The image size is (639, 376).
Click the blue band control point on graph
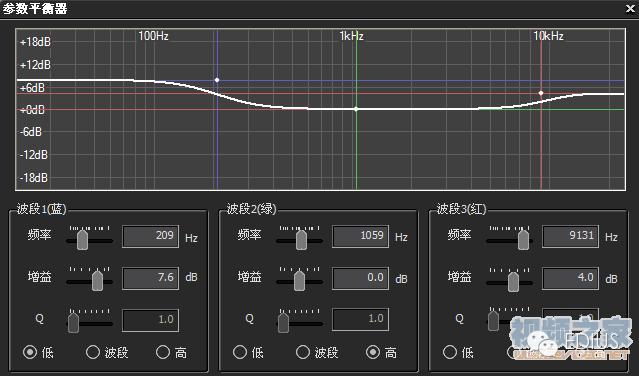click(217, 80)
